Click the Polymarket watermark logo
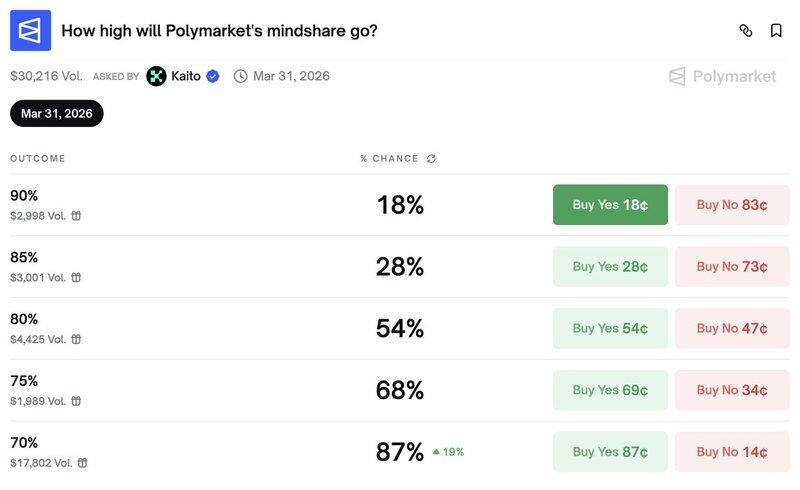The height and width of the screenshot is (490, 800). 722,76
